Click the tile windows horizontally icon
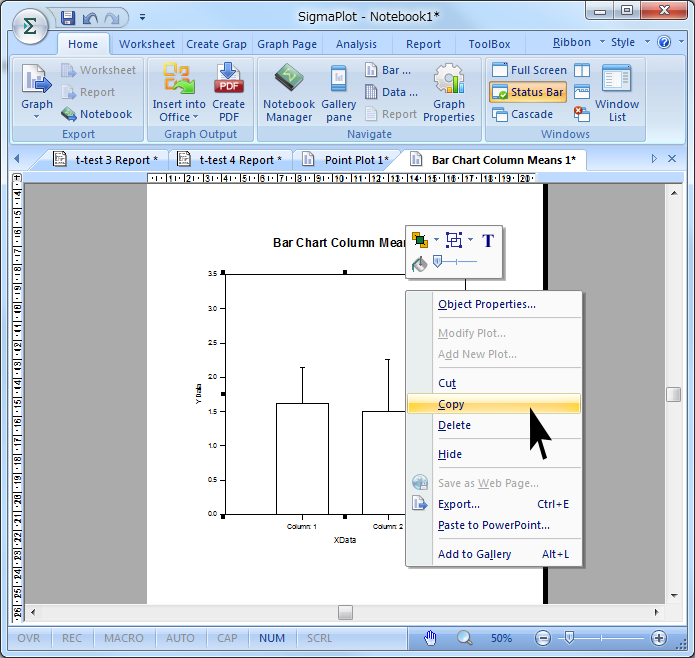The width and height of the screenshot is (695, 658). coord(582,92)
